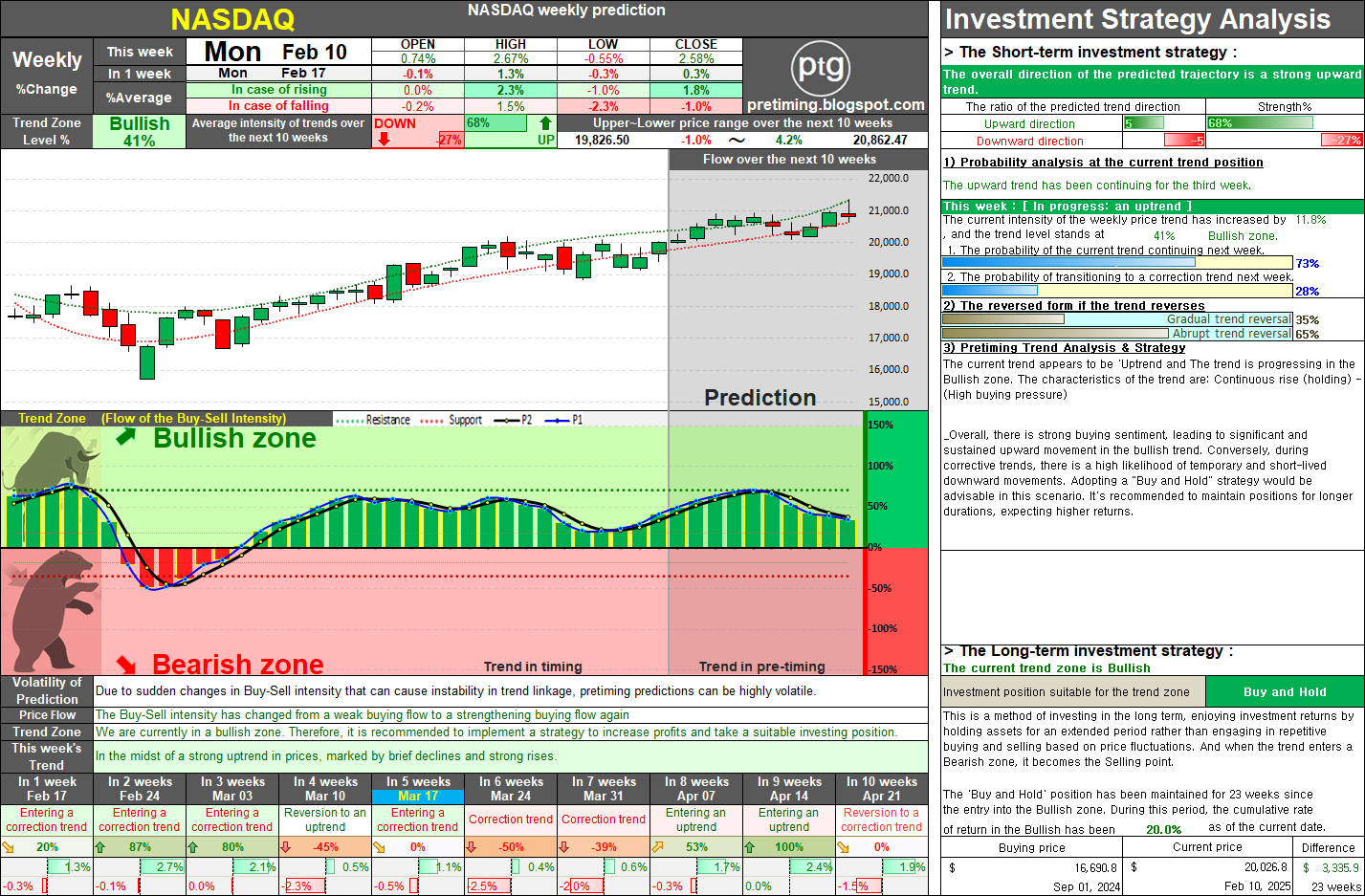The height and width of the screenshot is (896, 1365).
Task: Click the arrow icon beside 20% for Feb 17
Action: click(9, 847)
